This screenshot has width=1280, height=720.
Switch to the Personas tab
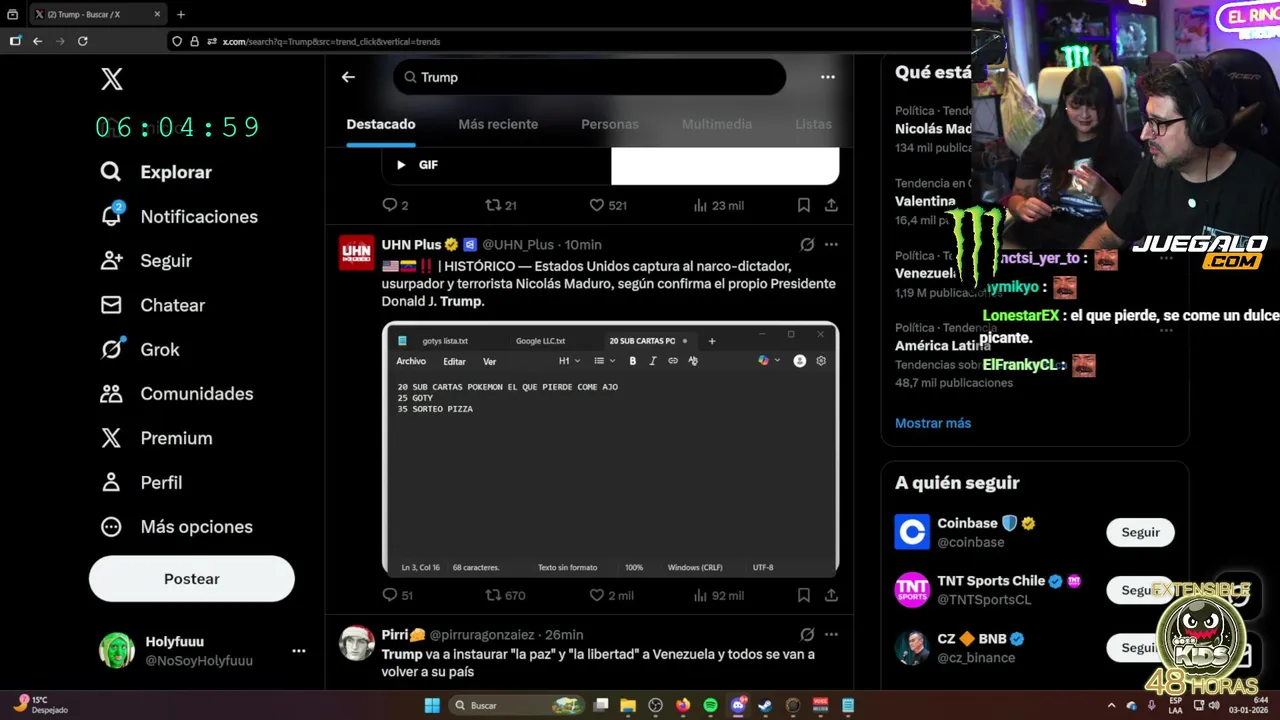click(x=610, y=124)
